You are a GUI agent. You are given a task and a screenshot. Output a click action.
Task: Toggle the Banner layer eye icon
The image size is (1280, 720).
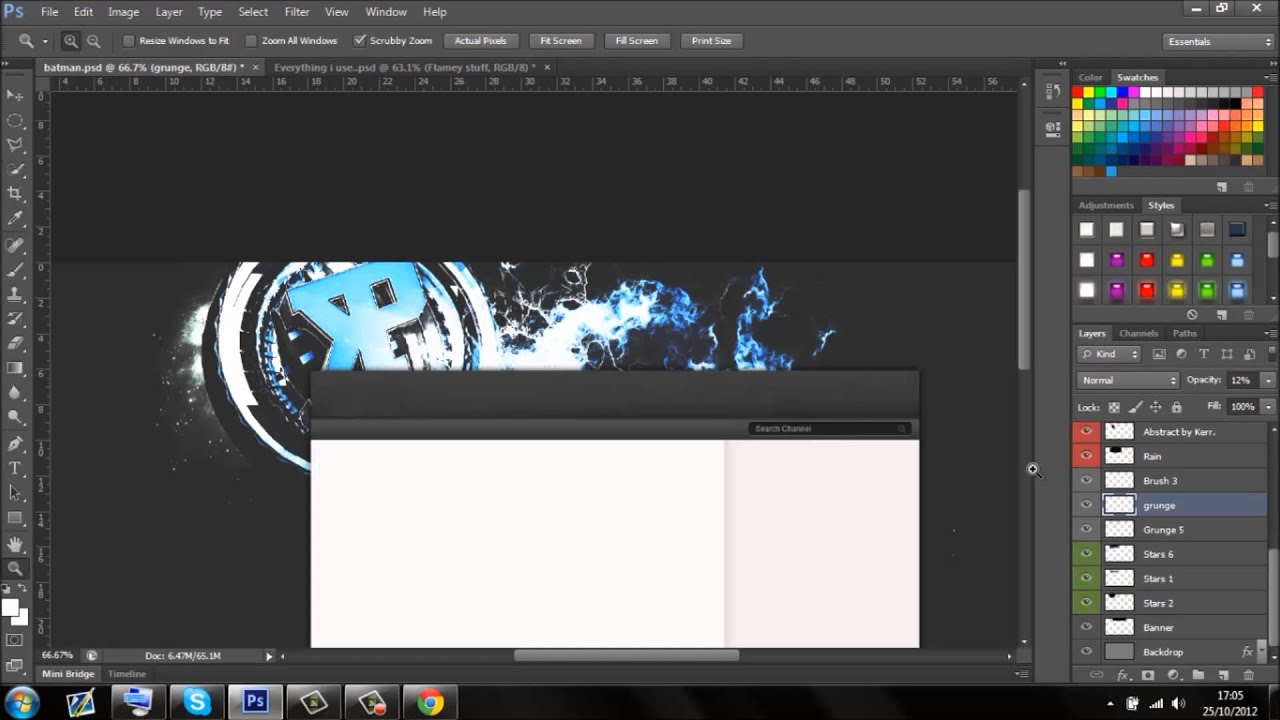1086,627
